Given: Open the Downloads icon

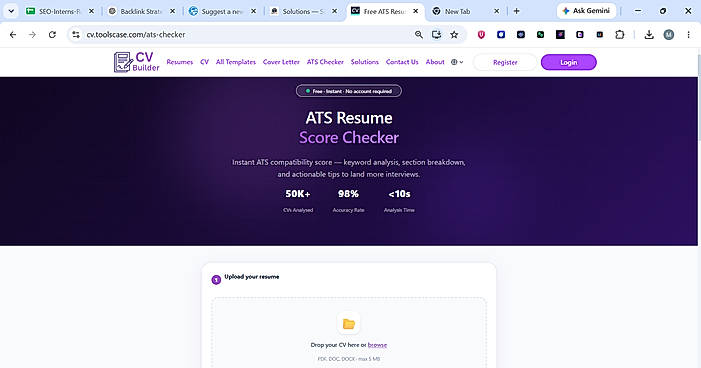Looking at the screenshot, I should tap(649, 34).
